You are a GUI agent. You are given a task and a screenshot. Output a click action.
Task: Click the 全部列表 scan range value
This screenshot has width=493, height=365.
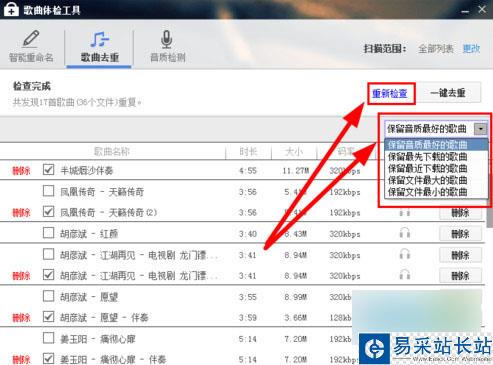[x=436, y=49]
